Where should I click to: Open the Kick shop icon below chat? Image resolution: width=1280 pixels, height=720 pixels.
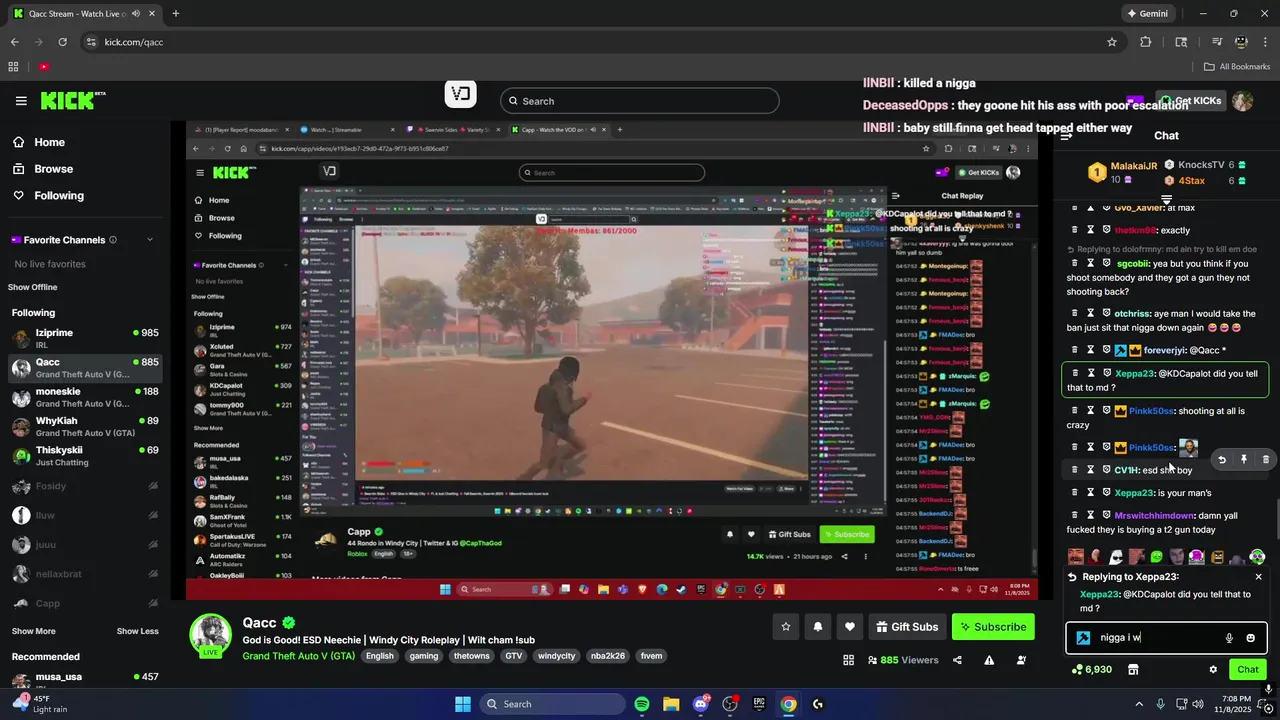[x=1133, y=669]
